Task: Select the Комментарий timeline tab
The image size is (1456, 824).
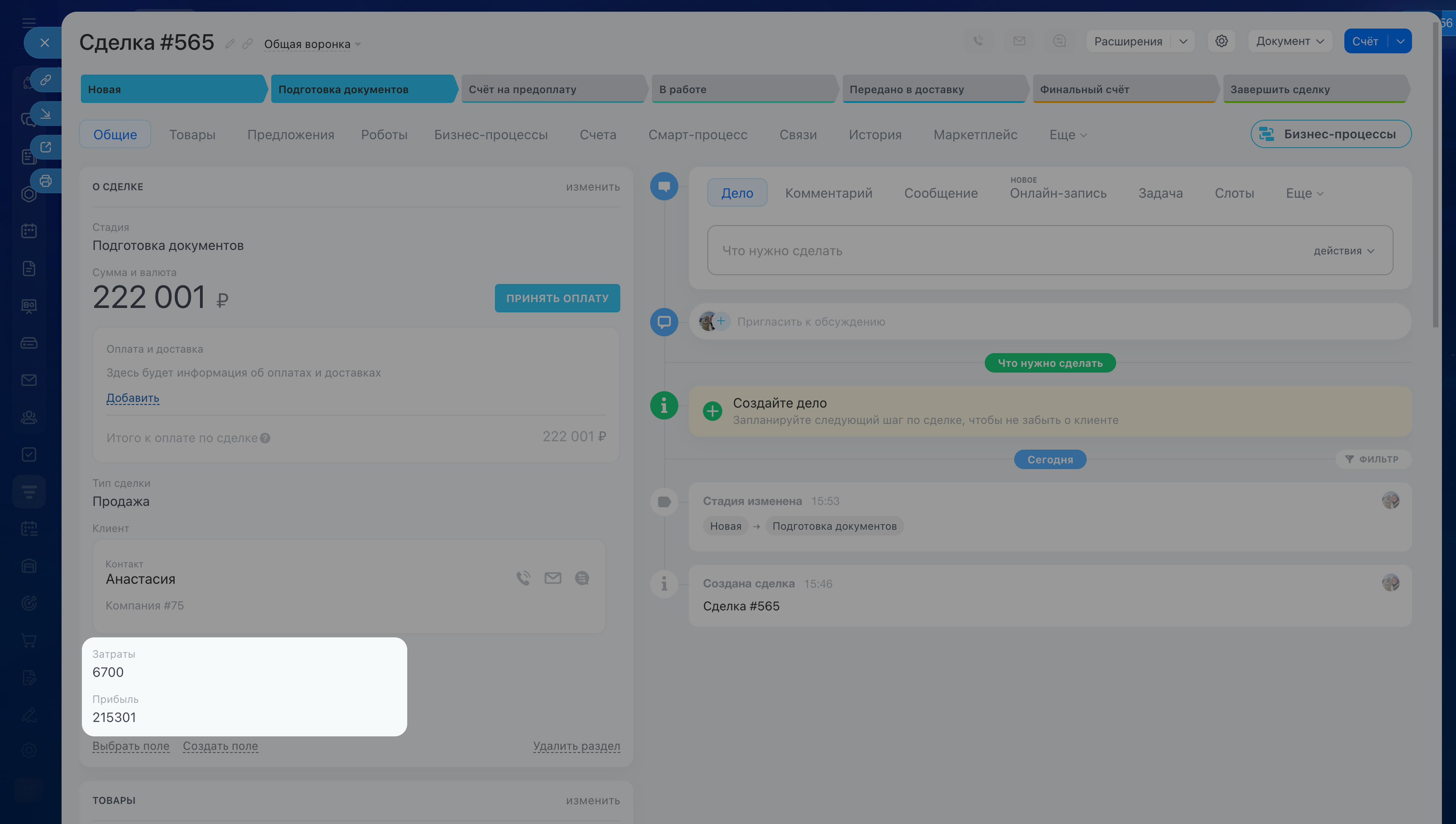Action: click(x=828, y=193)
